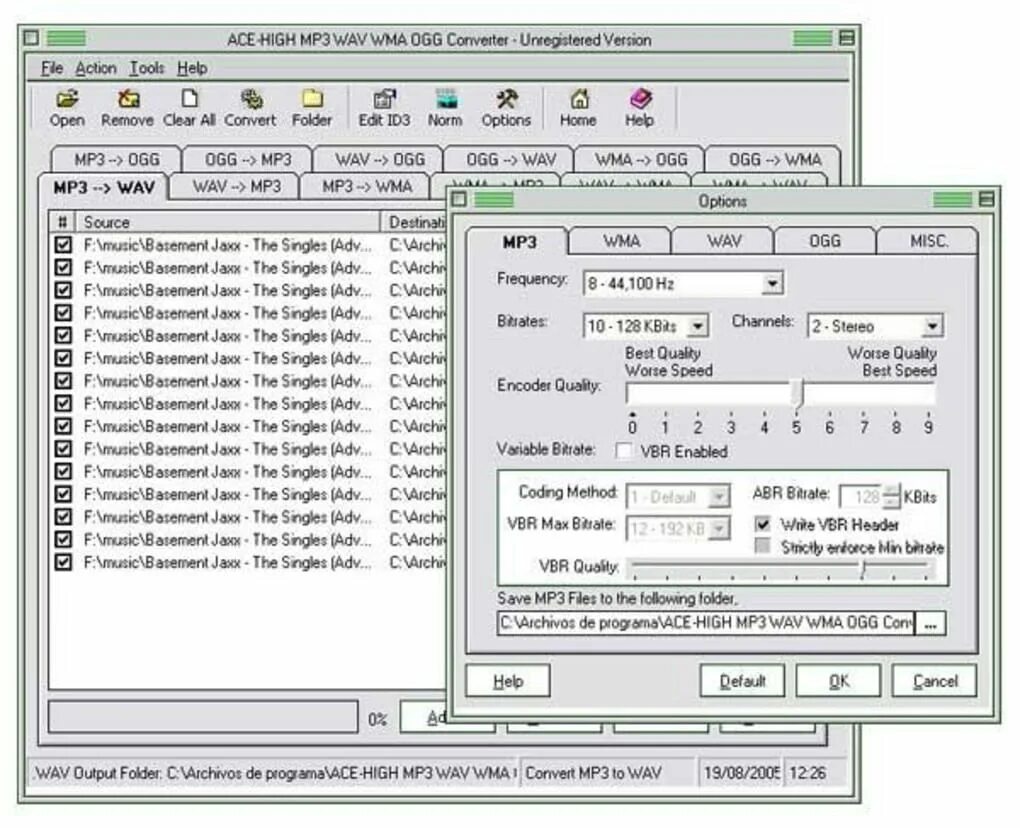Click the Remove toolbar icon
The width and height of the screenshot is (1020, 828).
pos(128,108)
